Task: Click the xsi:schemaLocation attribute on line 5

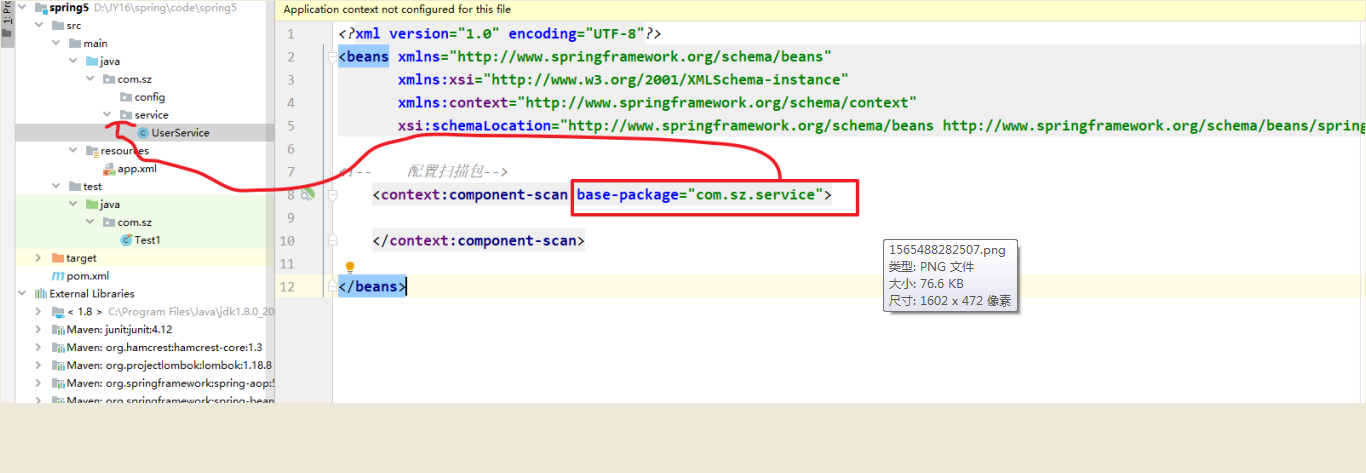Action: tap(881, 126)
